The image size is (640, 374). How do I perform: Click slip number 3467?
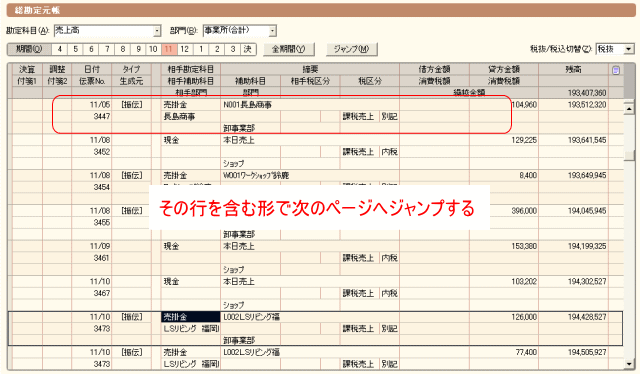102,293
